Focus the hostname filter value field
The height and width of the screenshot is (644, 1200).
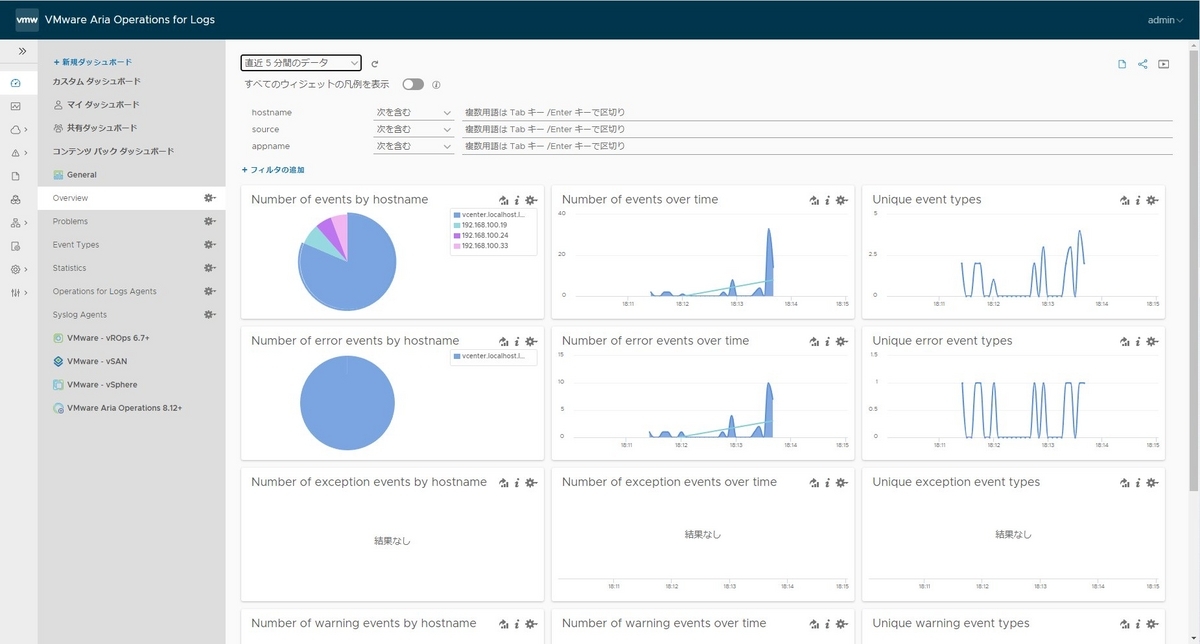coord(817,113)
